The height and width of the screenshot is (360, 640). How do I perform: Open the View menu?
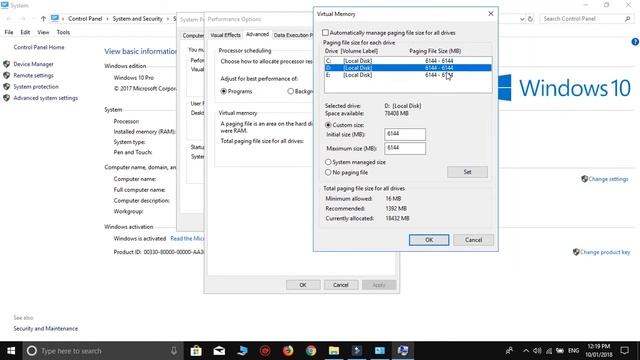(43, 32)
